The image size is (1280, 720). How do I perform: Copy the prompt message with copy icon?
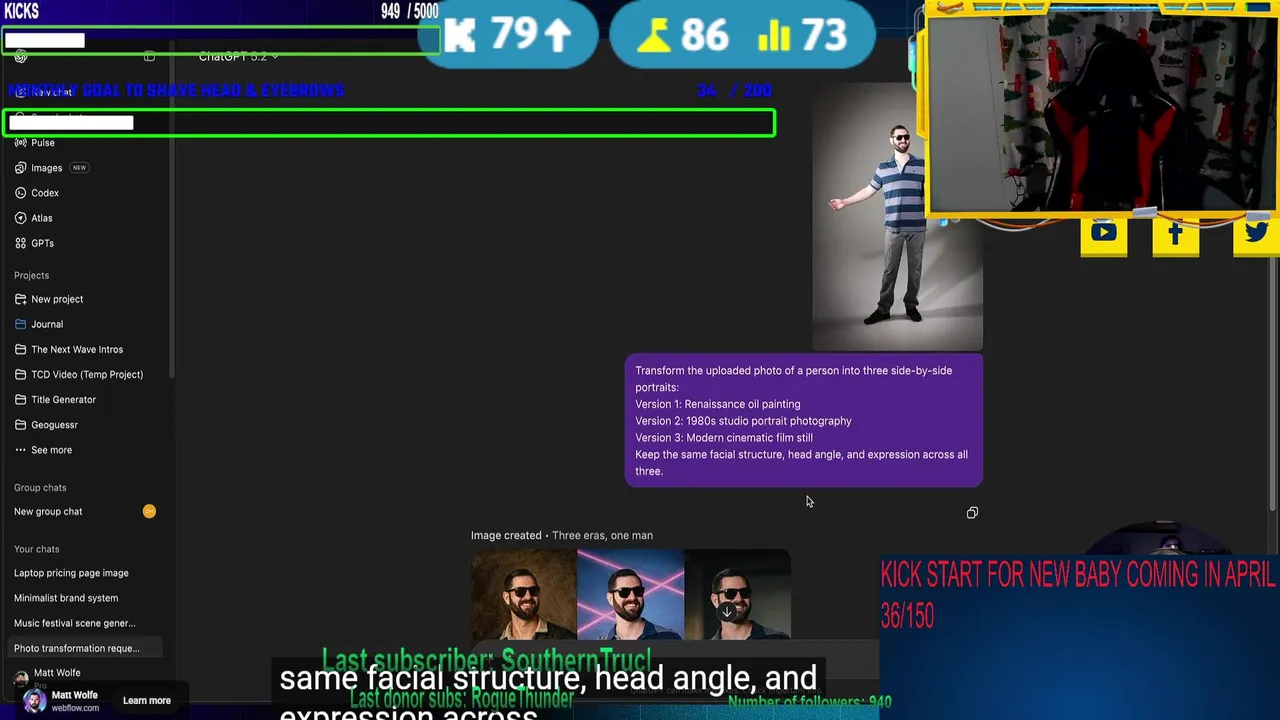972,513
